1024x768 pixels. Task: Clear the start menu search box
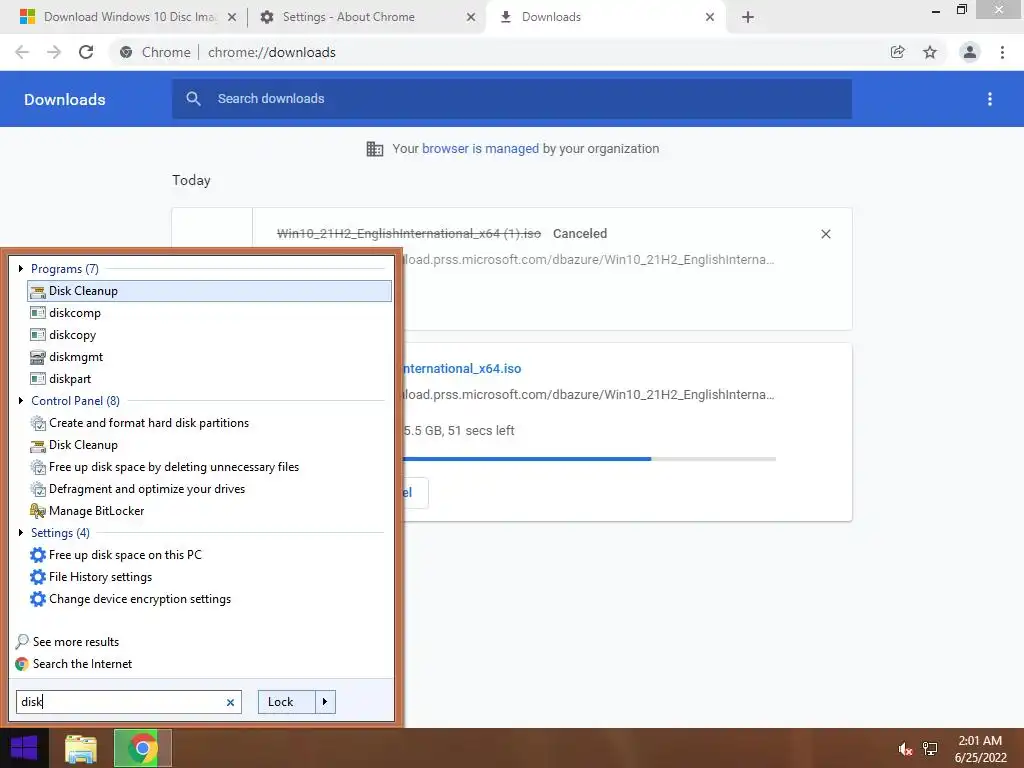tap(230, 702)
